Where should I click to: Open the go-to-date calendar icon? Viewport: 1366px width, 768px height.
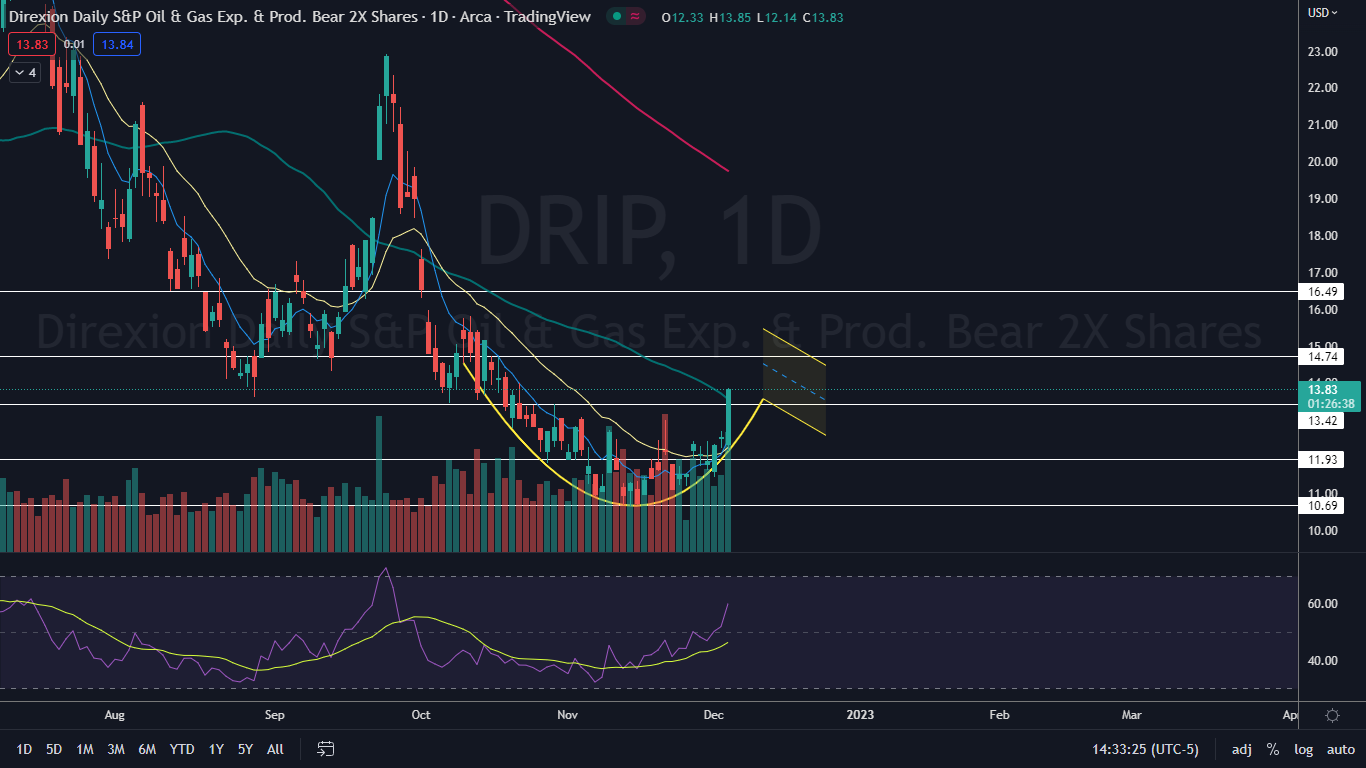click(325, 749)
